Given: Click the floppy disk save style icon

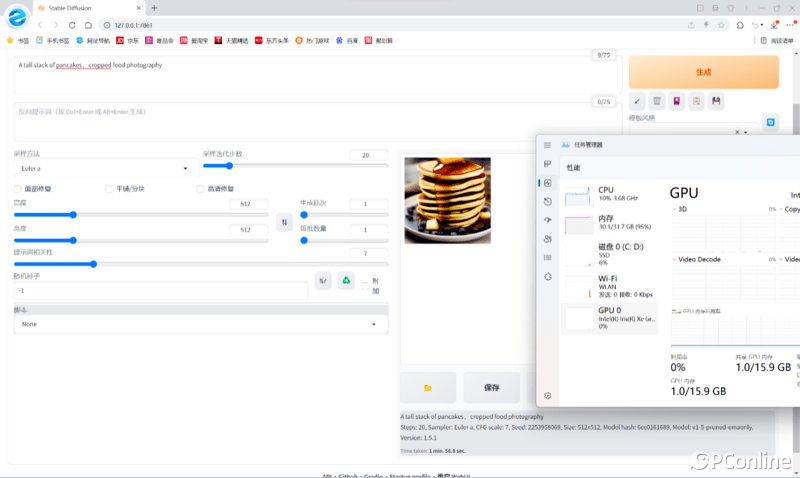Looking at the screenshot, I should click(x=716, y=101).
